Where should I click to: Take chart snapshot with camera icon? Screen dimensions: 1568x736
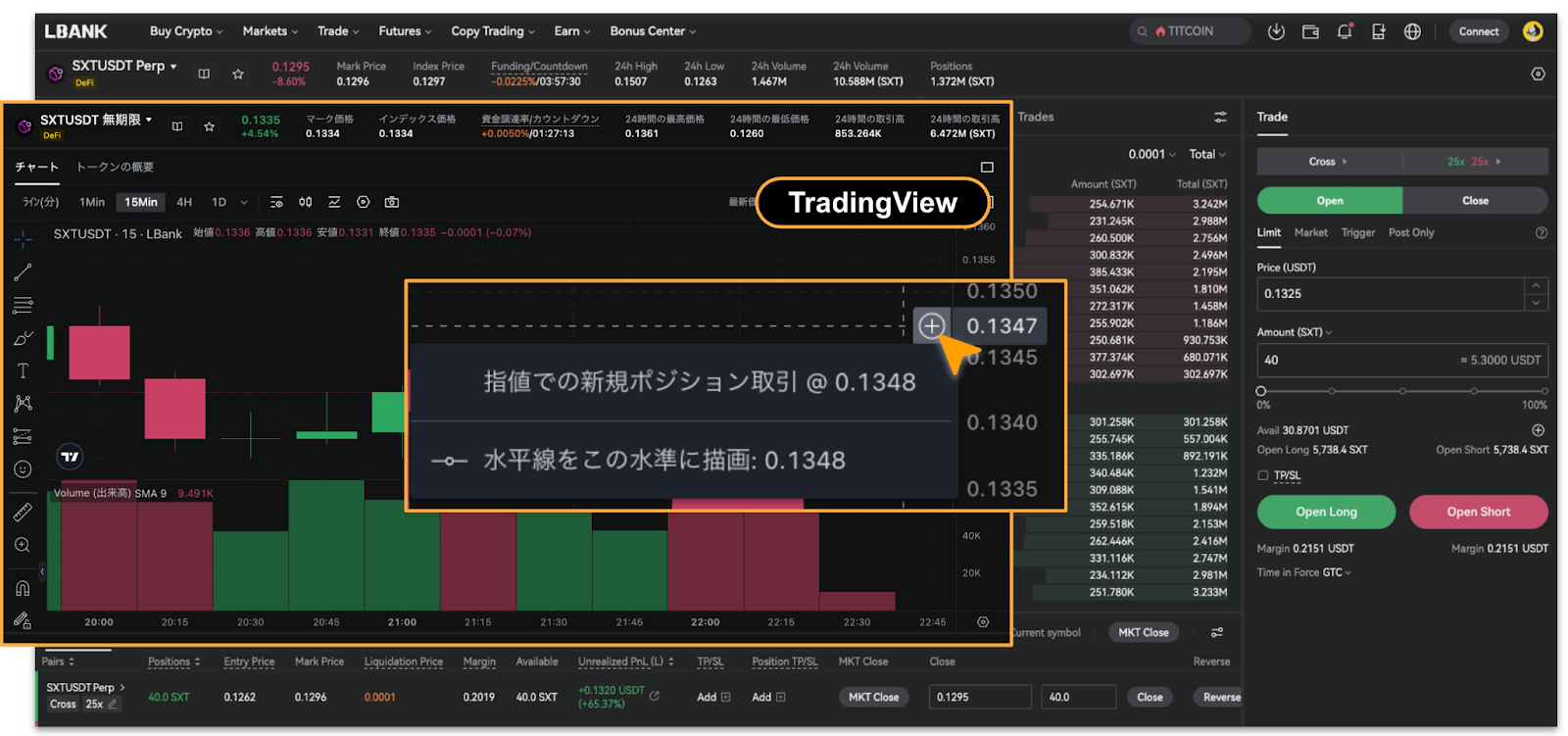point(392,202)
